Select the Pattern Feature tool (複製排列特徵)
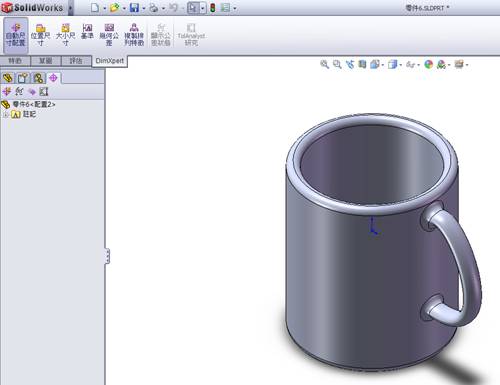500x385 pixels. (134, 35)
